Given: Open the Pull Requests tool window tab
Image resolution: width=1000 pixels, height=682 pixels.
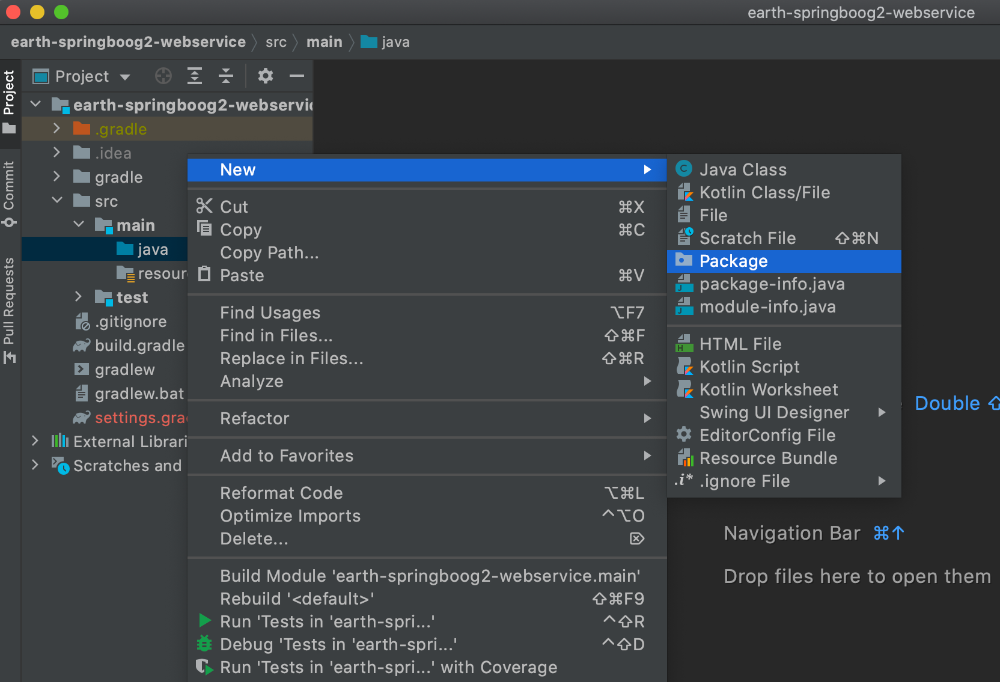Looking at the screenshot, I should pos(9,310).
